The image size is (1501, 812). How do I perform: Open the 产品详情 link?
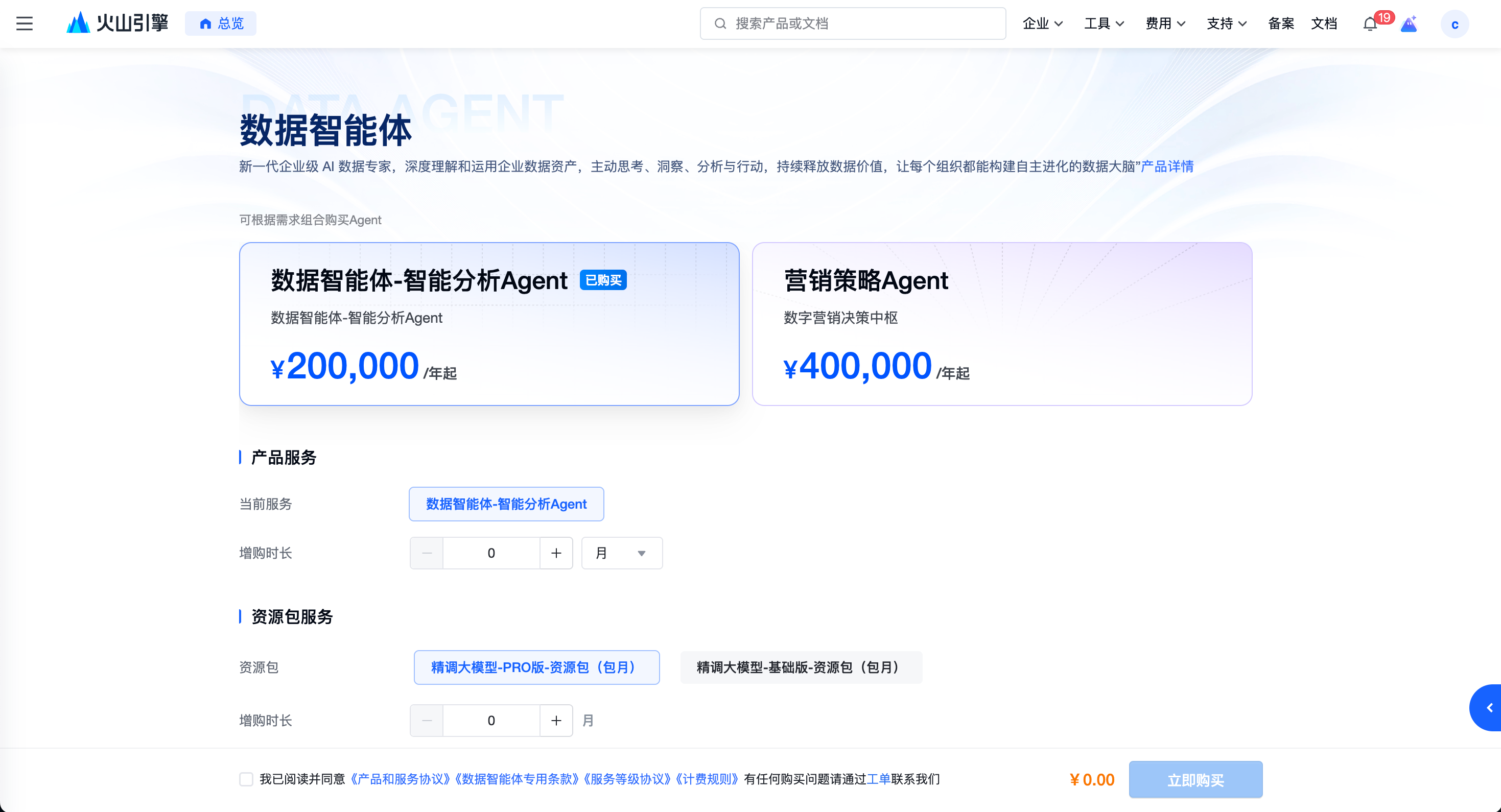pyautogui.click(x=1166, y=166)
